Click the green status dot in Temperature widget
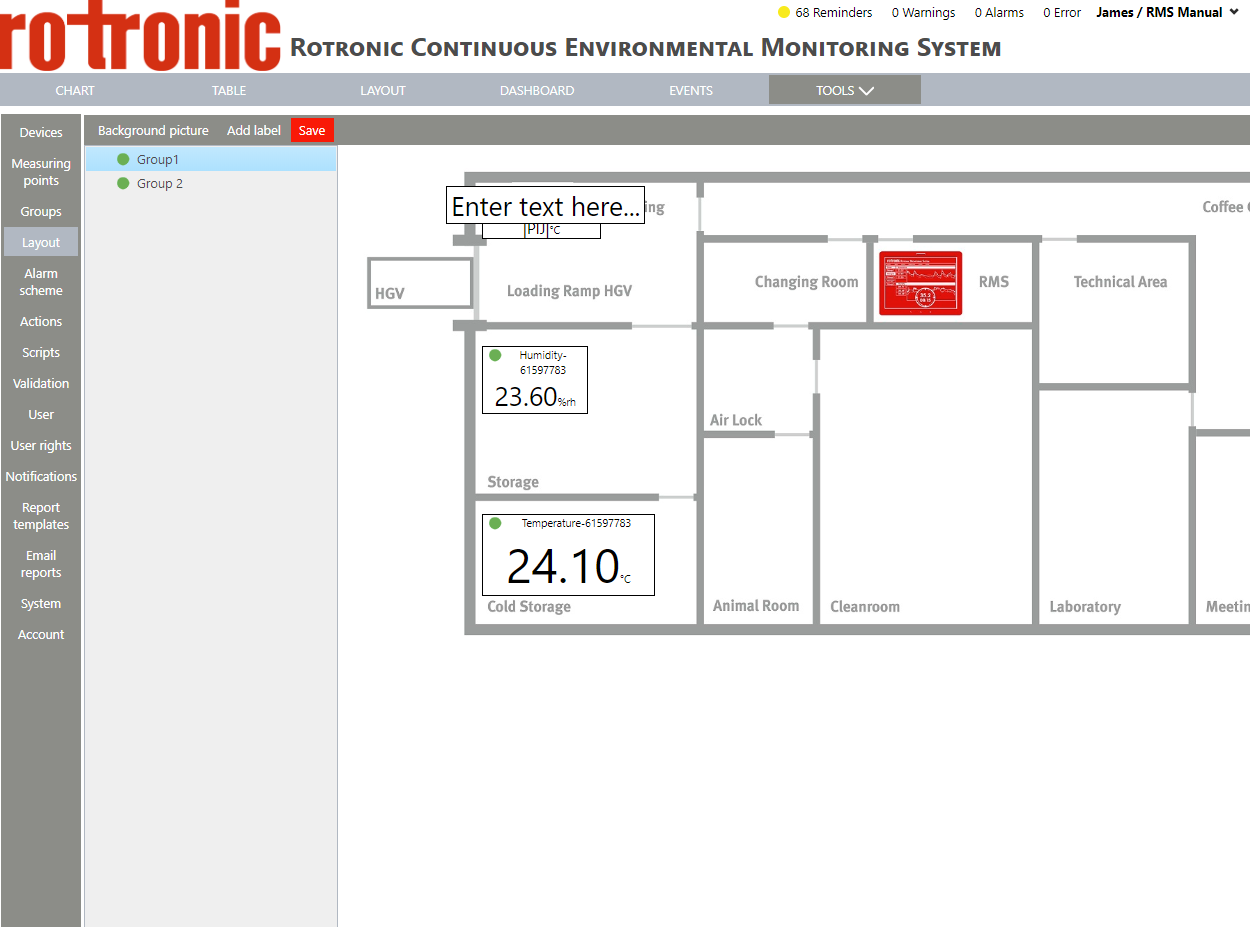The width and height of the screenshot is (1250, 927). click(x=495, y=523)
